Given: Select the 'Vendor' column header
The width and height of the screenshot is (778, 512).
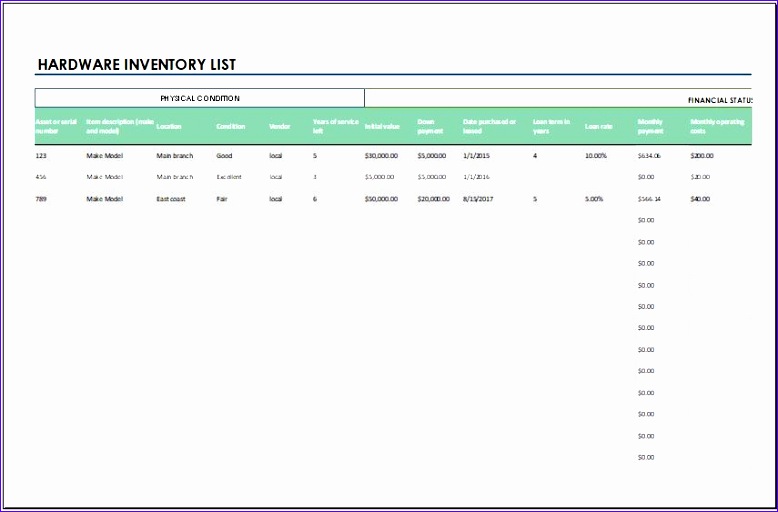Looking at the screenshot, I should [x=279, y=127].
